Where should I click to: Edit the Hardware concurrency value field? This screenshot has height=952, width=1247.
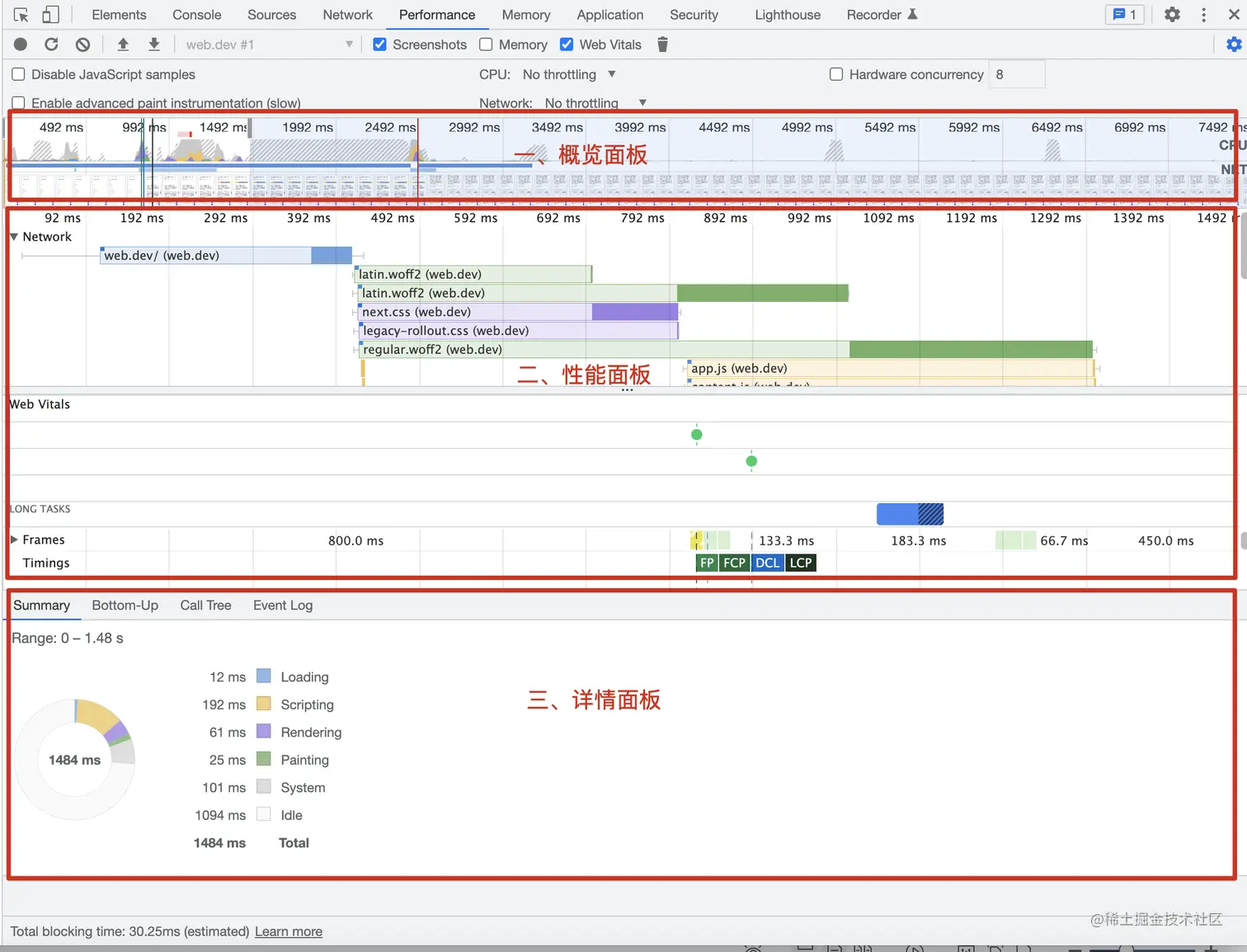pyautogui.click(x=1017, y=74)
